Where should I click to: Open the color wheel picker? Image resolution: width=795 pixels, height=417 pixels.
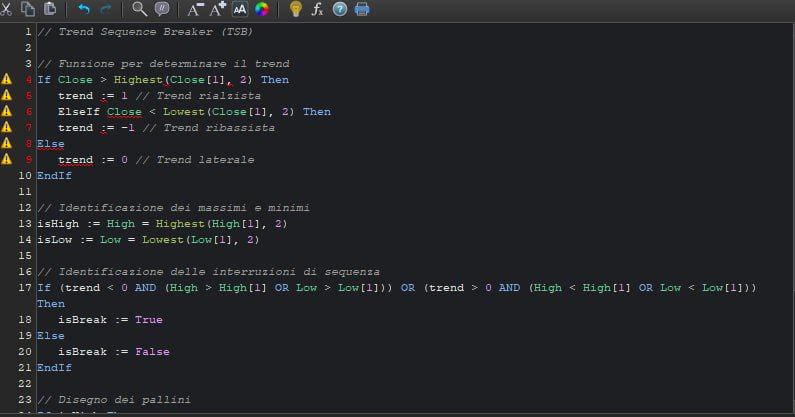coord(262,10)
